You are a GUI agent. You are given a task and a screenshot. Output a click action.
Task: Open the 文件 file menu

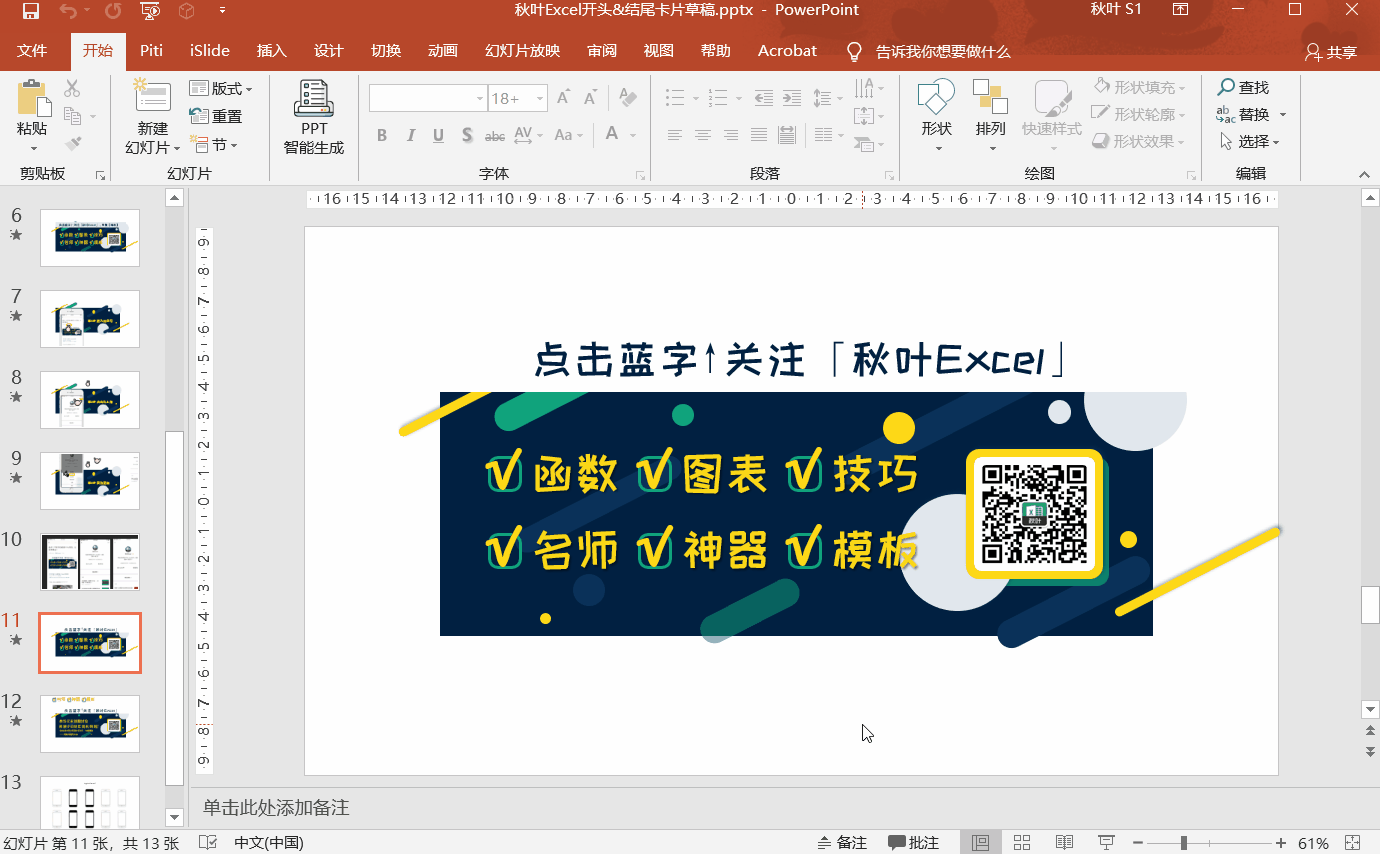[32, 51]
